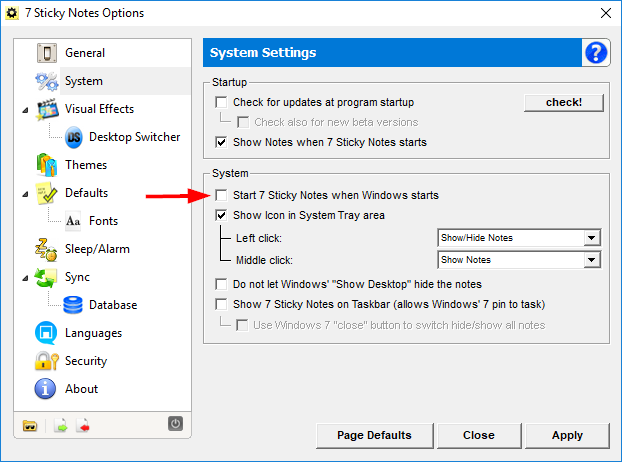Open the General settings page icon
This screenshot has width=622, height=462.
(x=47, y=53)
